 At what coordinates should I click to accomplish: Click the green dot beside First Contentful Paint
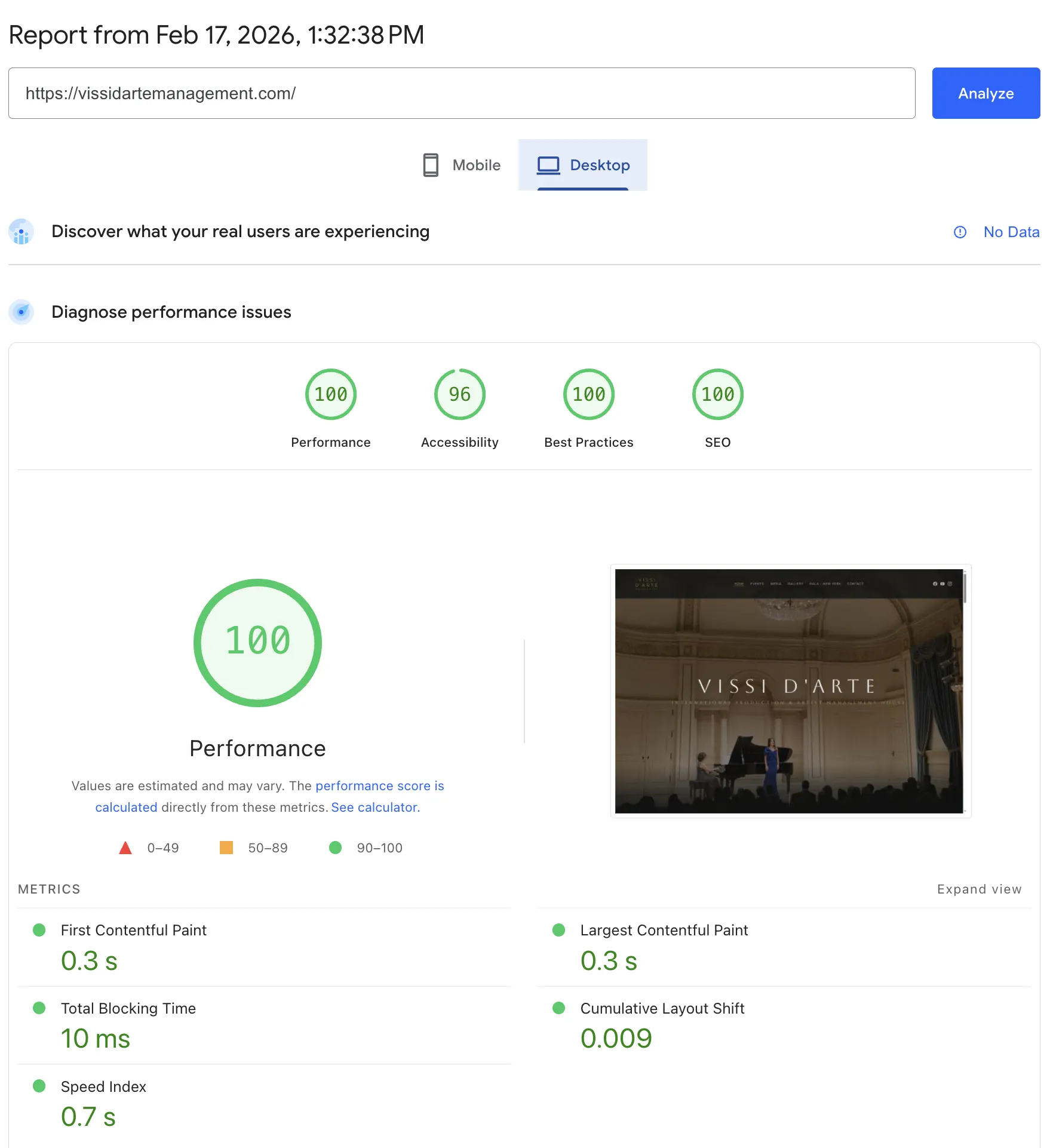point(40,930)
